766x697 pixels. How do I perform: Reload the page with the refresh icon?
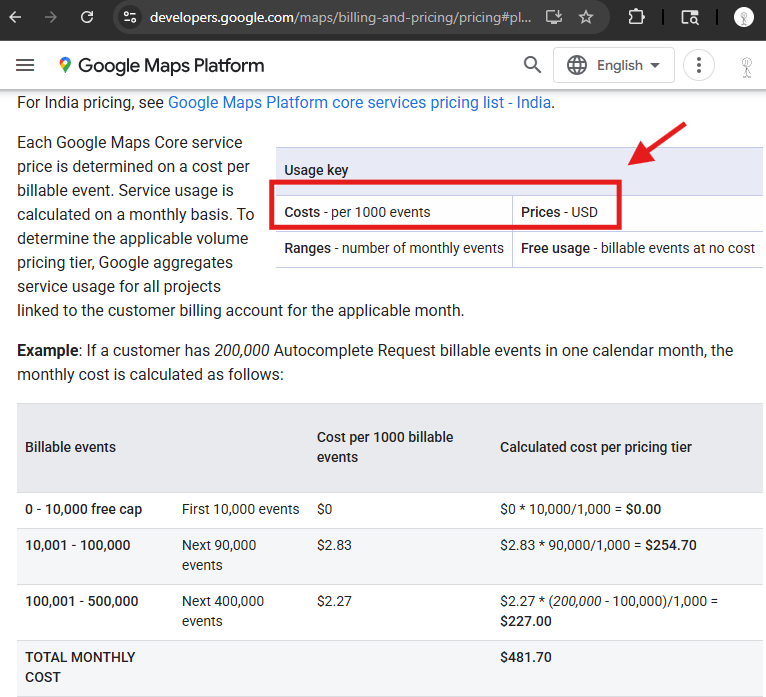pos(87,18)
